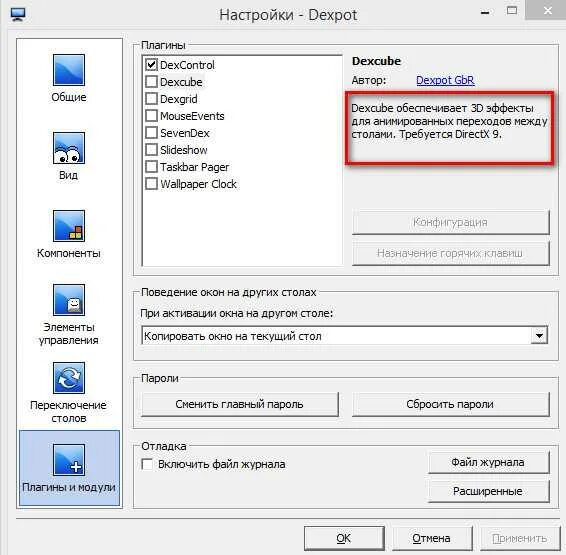Click the Применить button

[520, 538]
